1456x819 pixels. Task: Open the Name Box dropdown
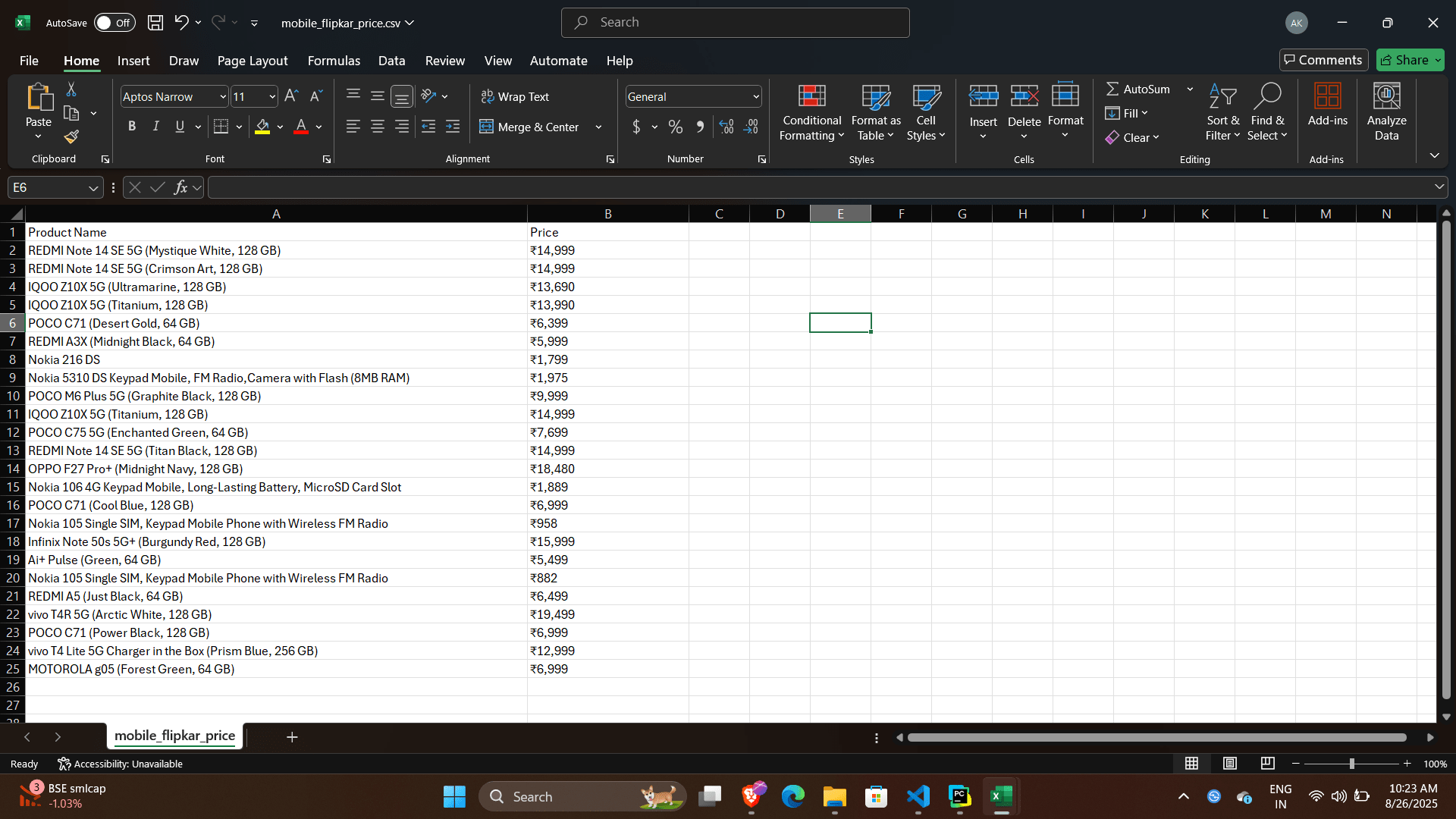[x=93, y=188]
